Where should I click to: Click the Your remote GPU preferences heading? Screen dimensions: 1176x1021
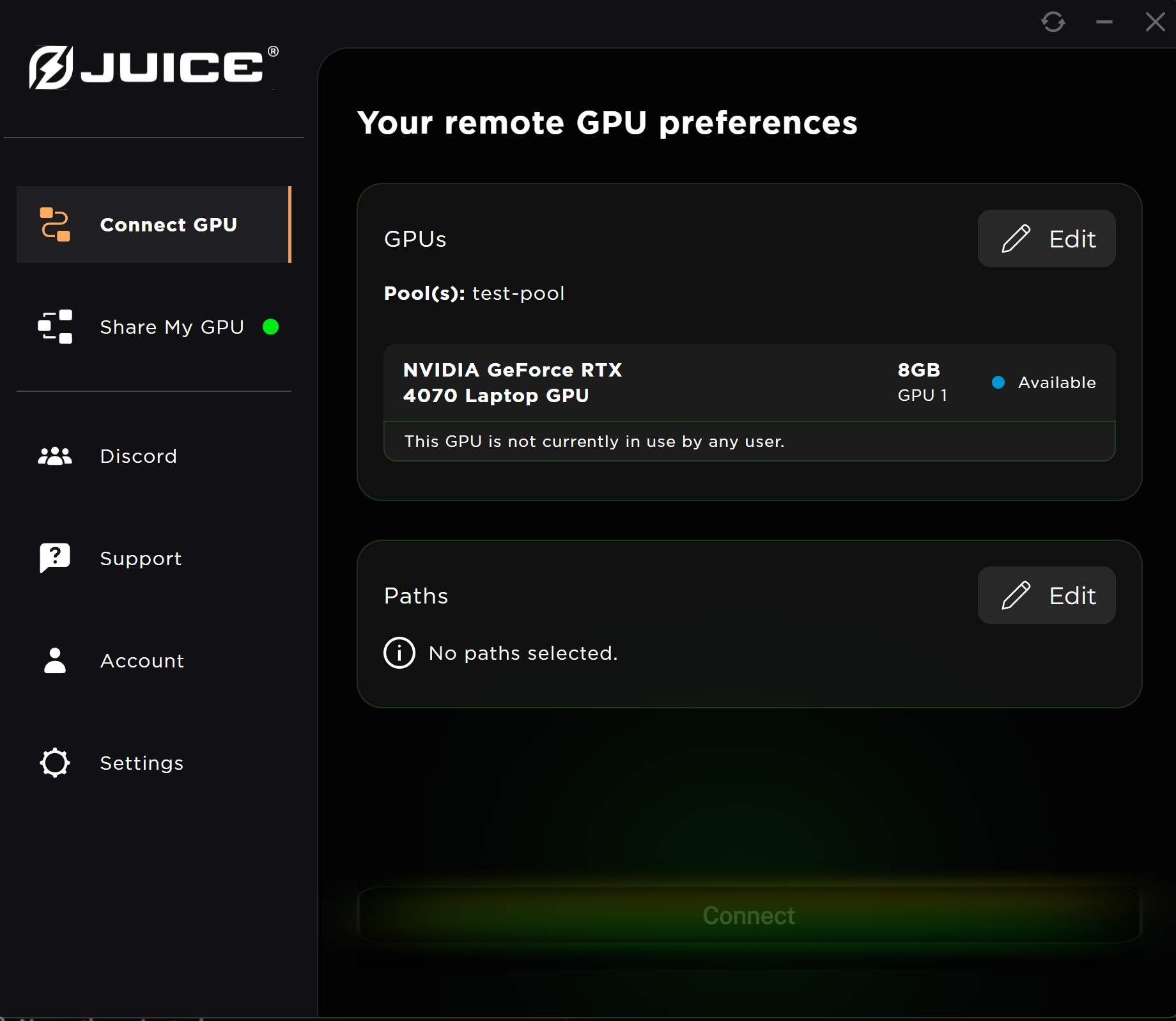(607, 123)
